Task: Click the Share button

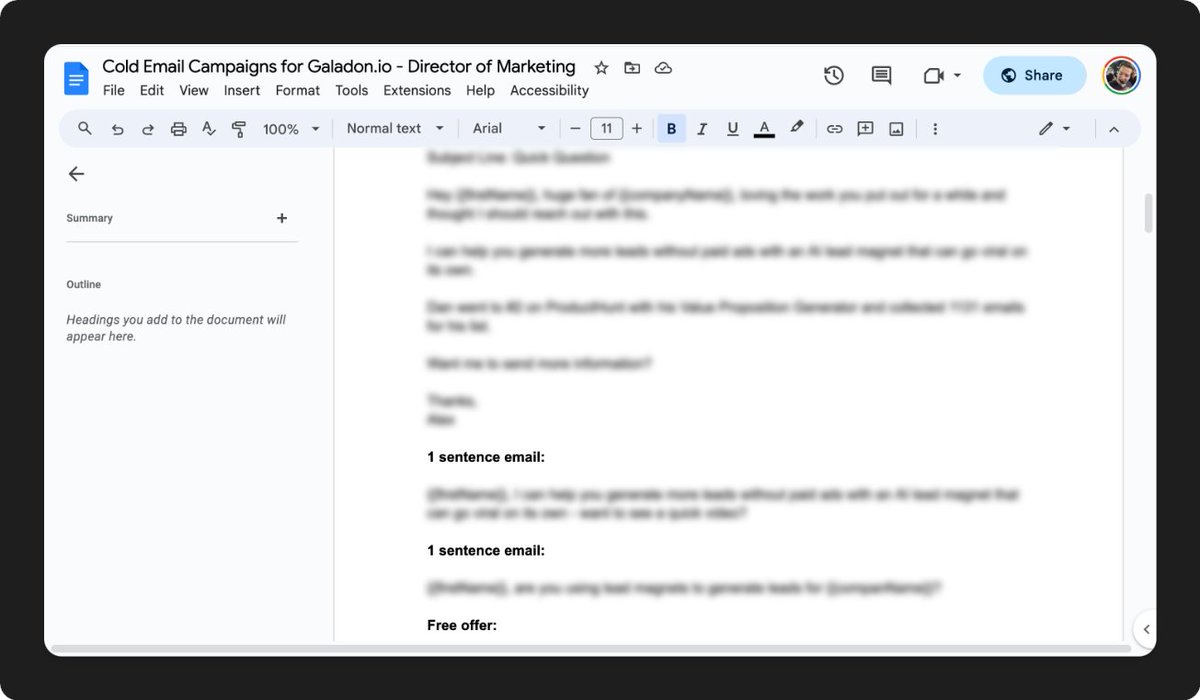Action: pos(1034,75)
